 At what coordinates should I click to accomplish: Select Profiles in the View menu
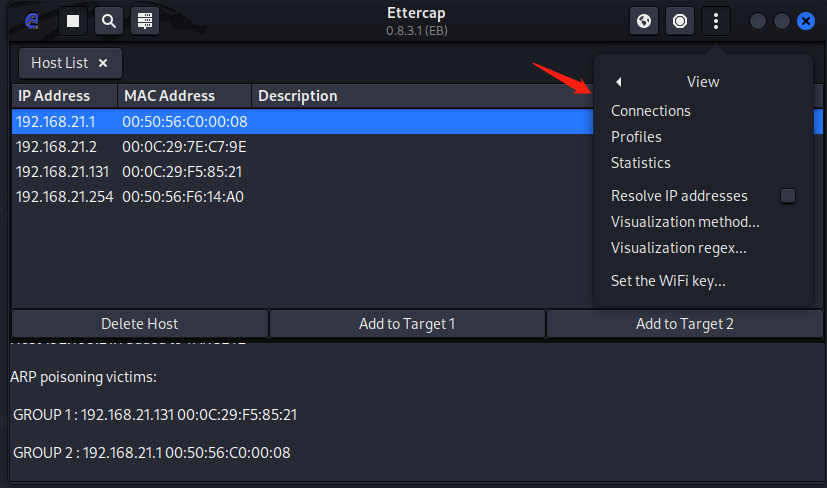click(x=636, y=137)
